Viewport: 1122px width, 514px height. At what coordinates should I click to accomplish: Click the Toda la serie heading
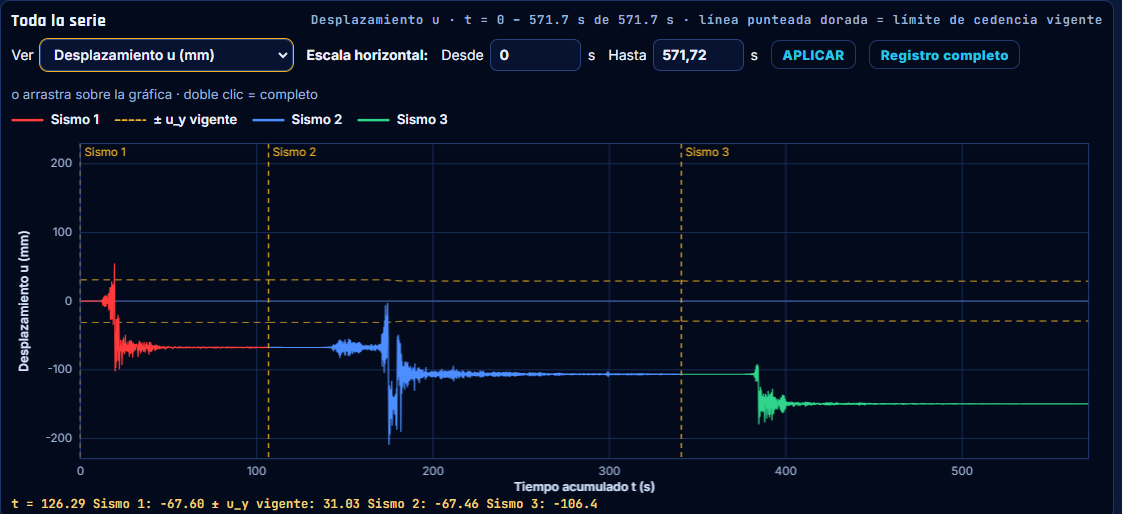click(58, 19)
